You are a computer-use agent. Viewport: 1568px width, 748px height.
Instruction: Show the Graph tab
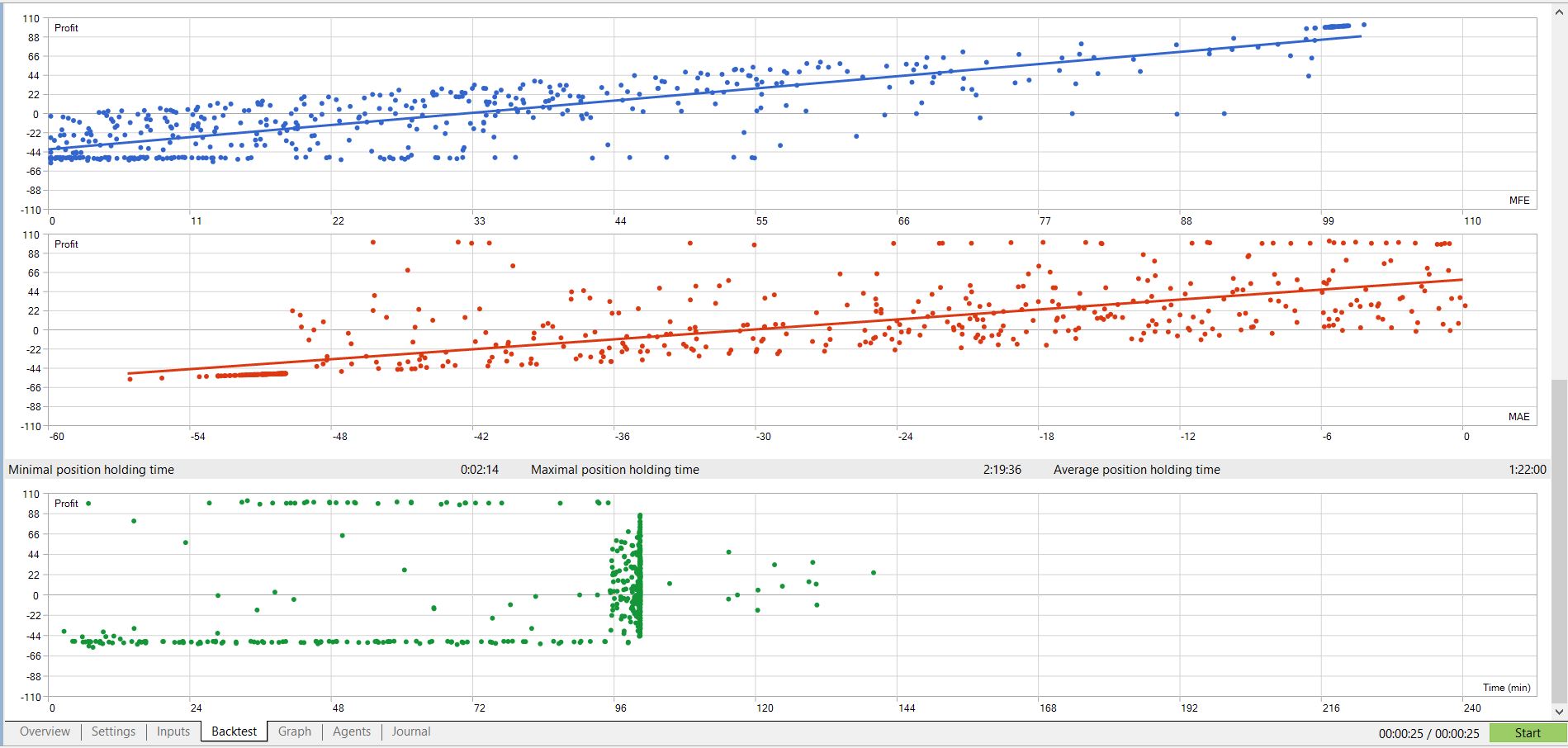(295, 731)
